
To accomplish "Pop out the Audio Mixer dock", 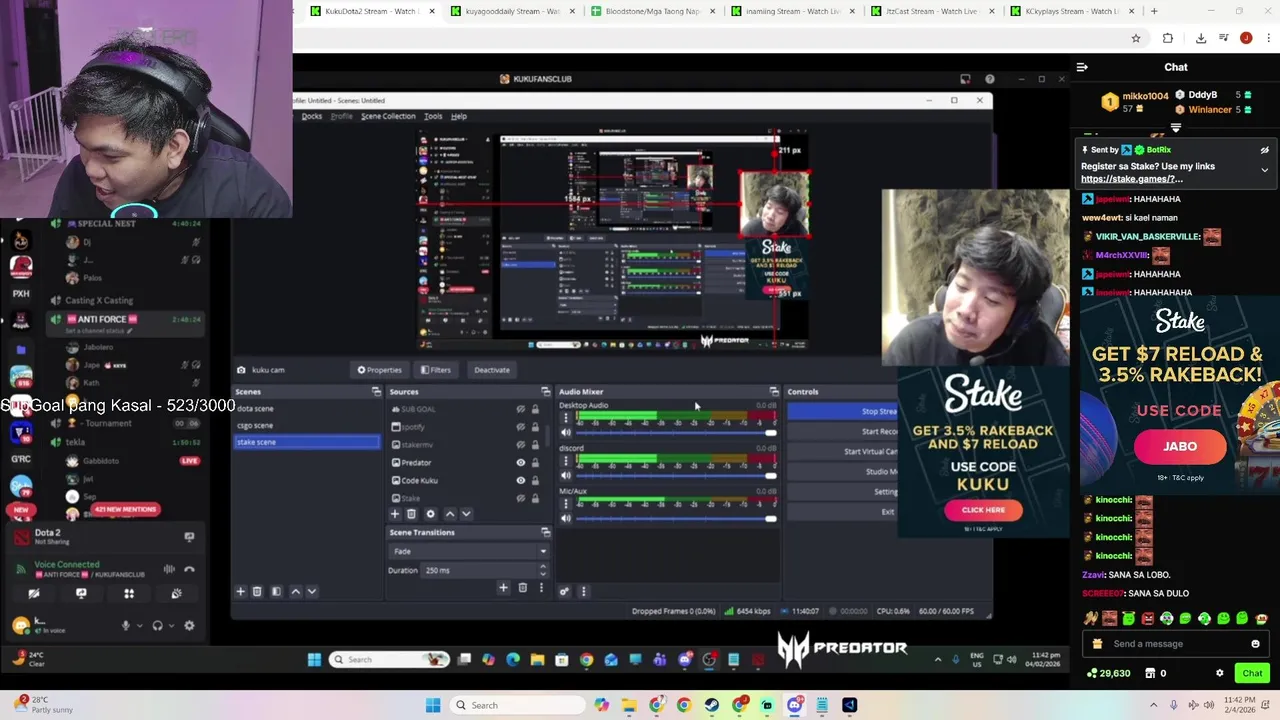I will (x=773, y=391).
